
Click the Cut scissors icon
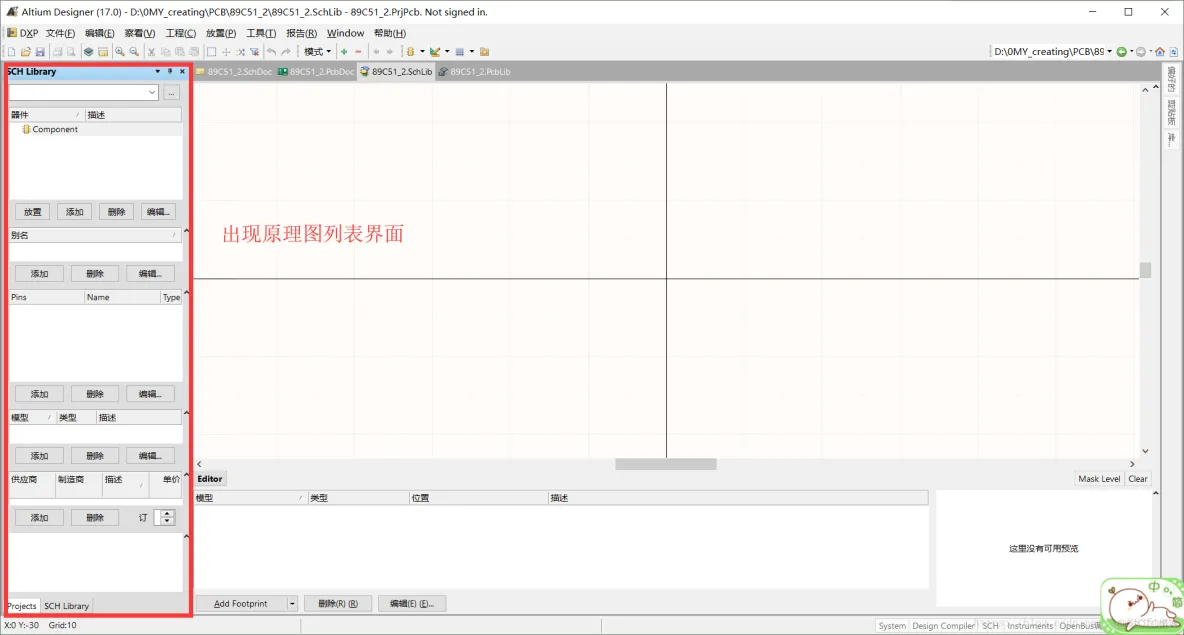click(x=151, y=52)
